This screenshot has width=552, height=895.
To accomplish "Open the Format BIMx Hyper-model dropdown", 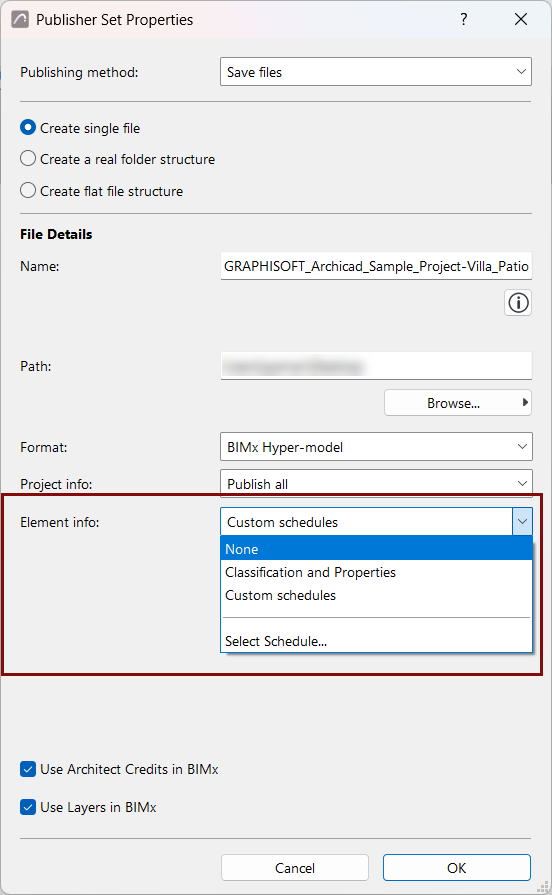I will (376, 447).
